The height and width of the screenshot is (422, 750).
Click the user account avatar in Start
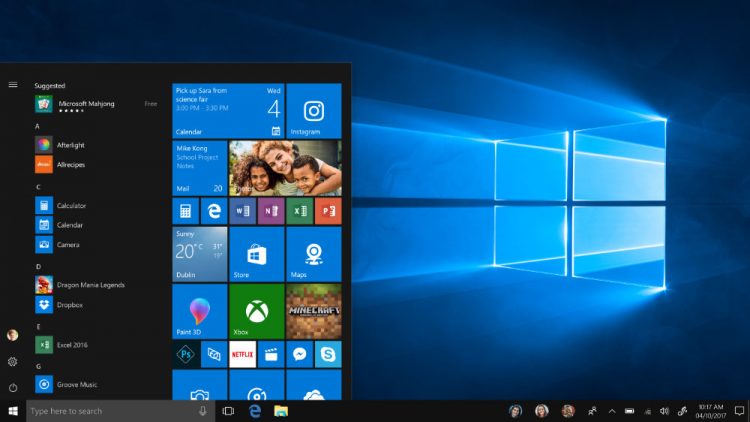(13, 335)
